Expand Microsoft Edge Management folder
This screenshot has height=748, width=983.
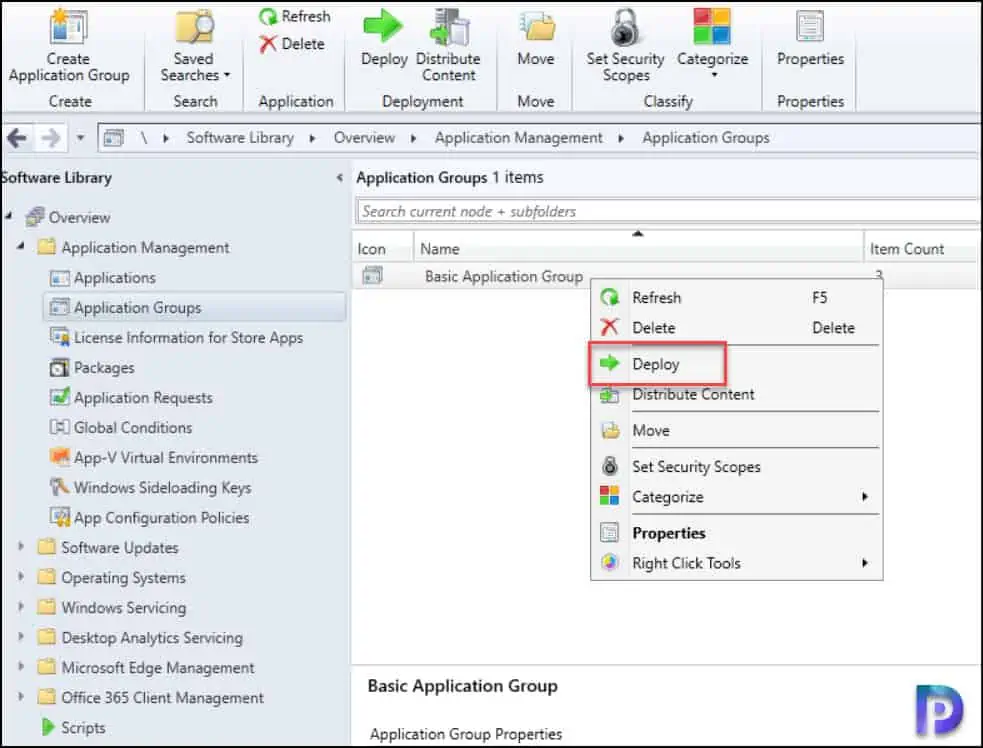coord(21,666)
